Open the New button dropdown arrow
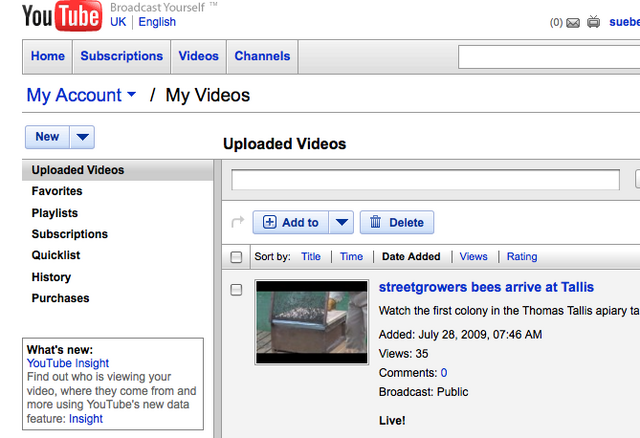 click(x=82, y=137)
